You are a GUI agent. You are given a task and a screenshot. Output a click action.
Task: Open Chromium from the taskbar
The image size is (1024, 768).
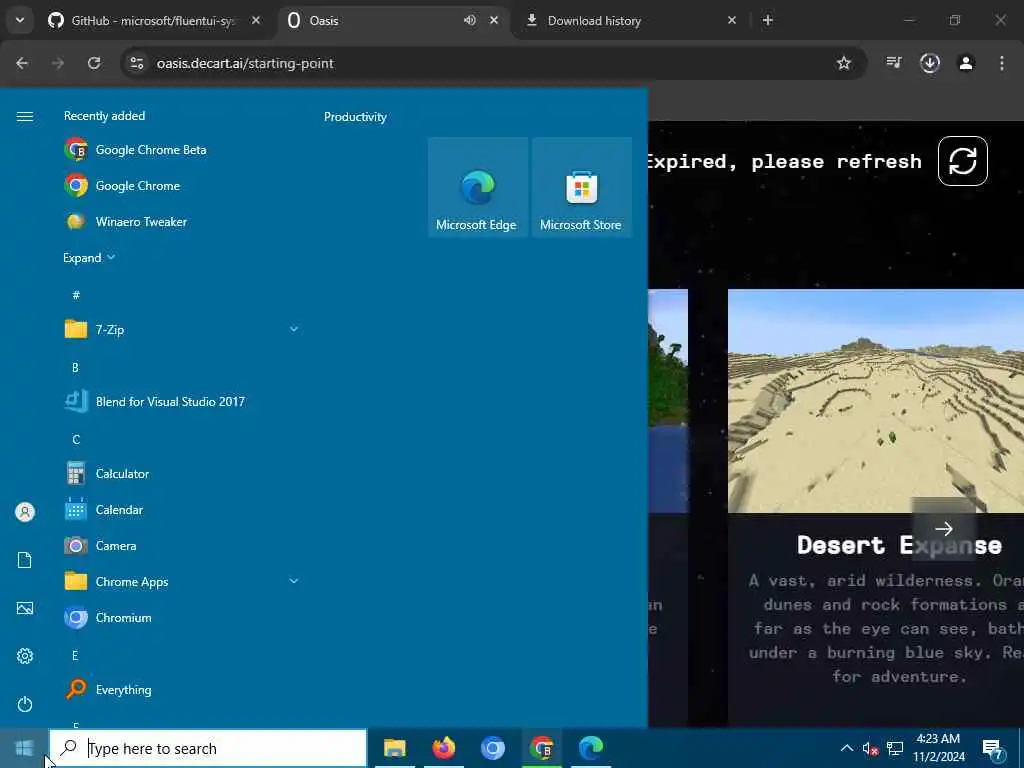pos(492,748)
